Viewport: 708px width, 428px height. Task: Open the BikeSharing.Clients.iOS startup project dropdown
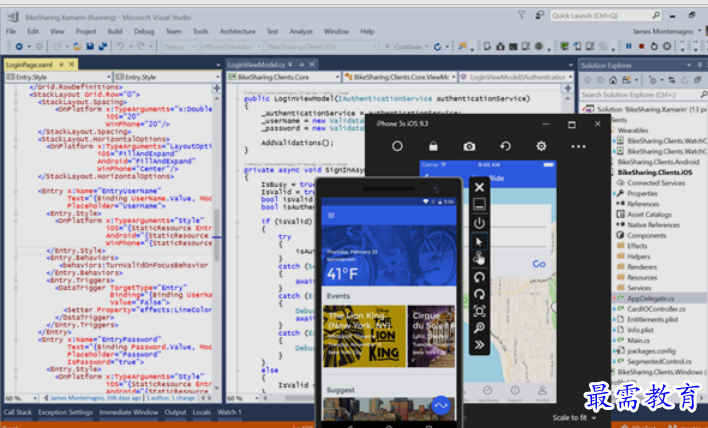coord(321,47)
